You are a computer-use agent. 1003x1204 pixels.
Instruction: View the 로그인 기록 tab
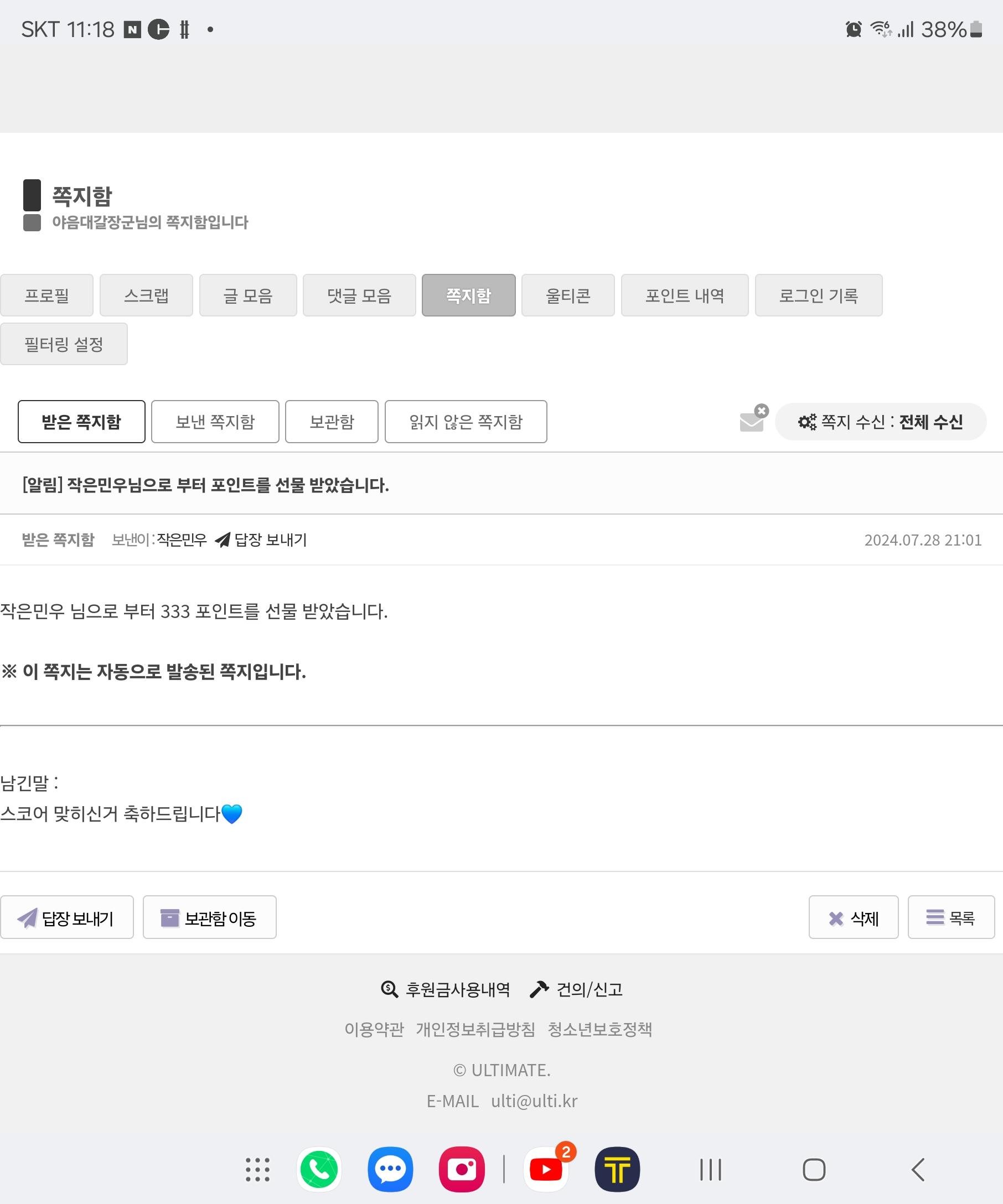coord(818,295)
